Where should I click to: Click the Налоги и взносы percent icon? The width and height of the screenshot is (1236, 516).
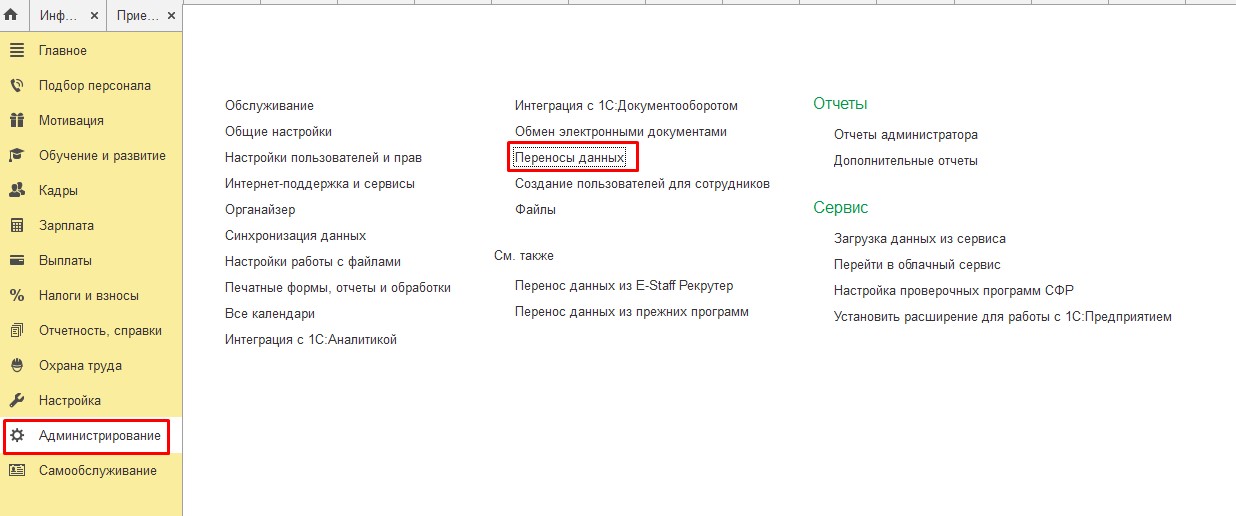coord(17,296)
